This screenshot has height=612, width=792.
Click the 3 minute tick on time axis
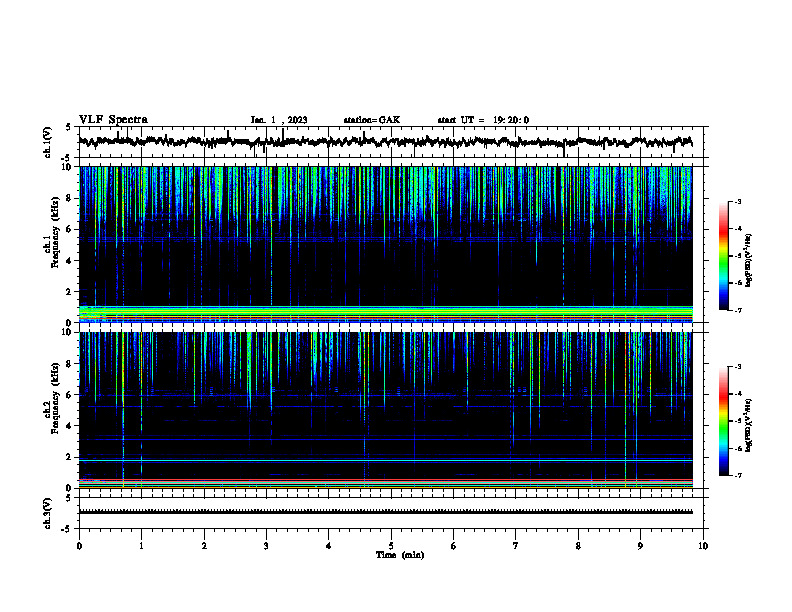[x=266, y=546]
